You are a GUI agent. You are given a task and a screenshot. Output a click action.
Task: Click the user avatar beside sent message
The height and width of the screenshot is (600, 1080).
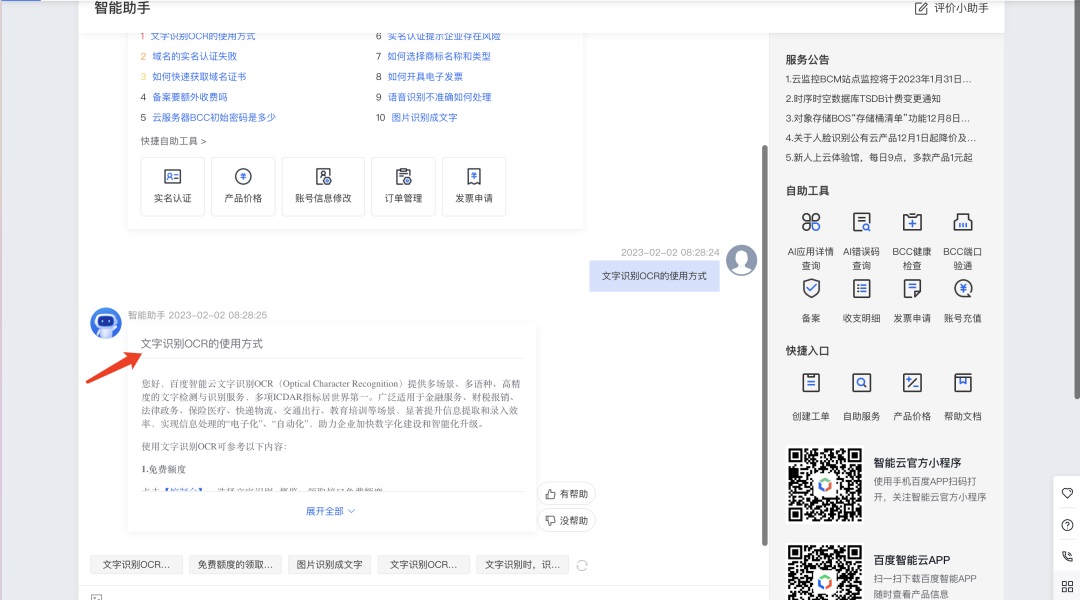coord(741,260)
